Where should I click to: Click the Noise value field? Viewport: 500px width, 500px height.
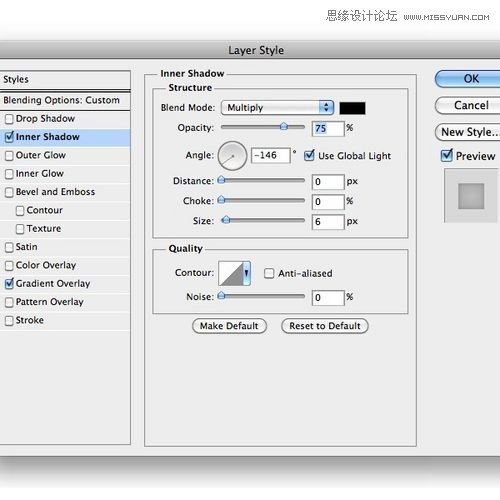pyautogui.click(x=328, y=298)
